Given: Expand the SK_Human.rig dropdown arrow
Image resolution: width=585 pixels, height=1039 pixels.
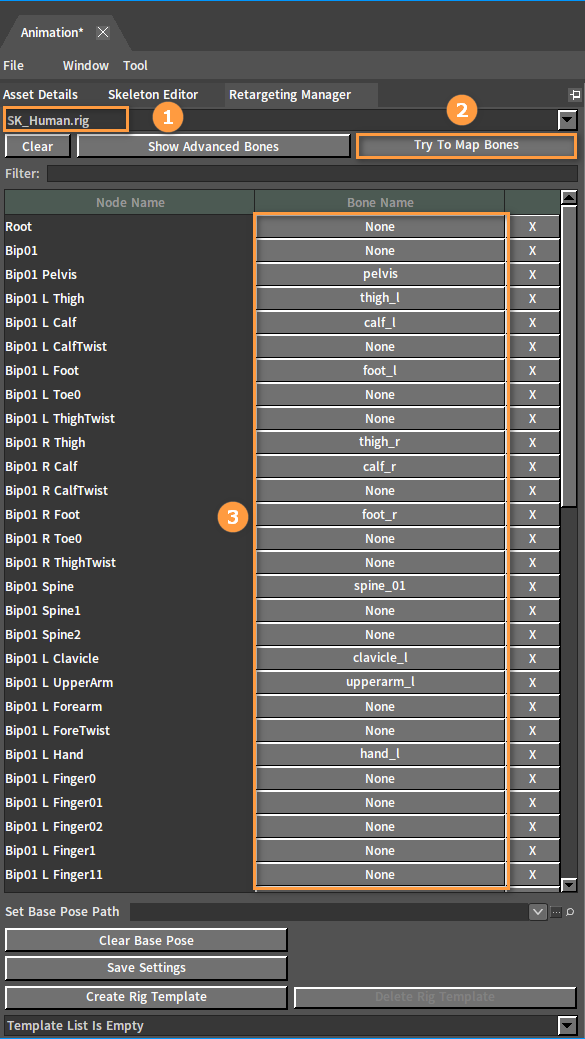Looking at the screenshot, I should pyautogui.click(x=568, y=121).
